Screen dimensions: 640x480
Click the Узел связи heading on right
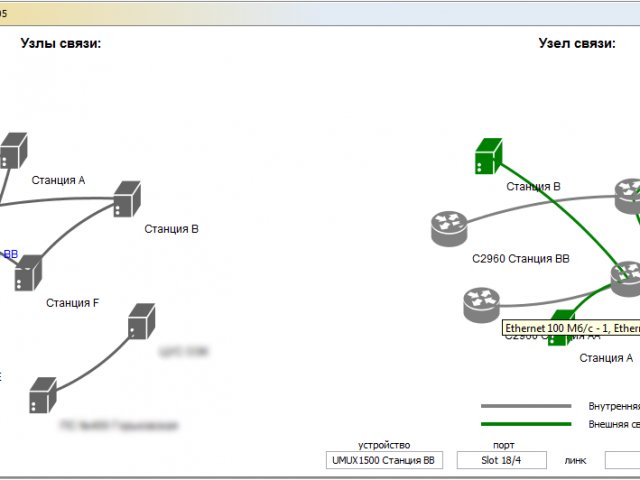577,43
